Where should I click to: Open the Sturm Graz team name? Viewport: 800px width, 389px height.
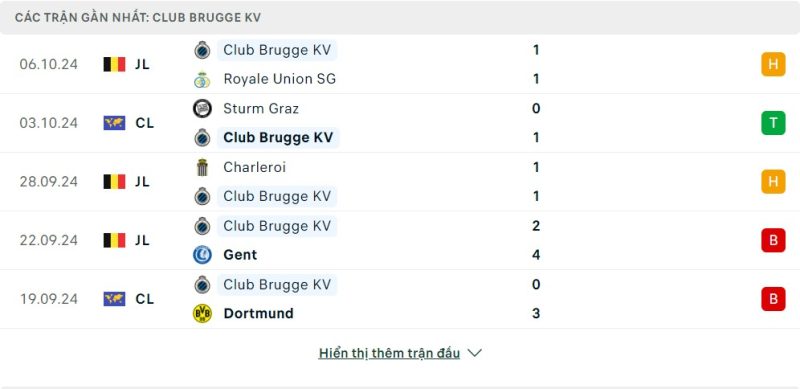[x=261, y=108]
